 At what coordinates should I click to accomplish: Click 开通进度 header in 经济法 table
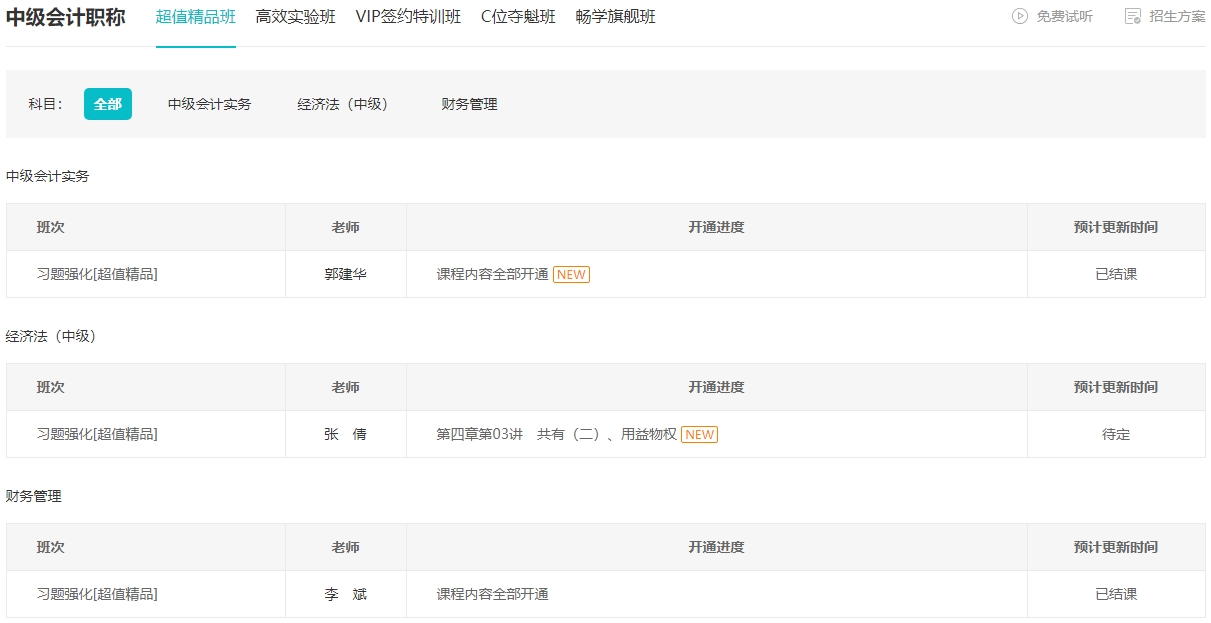pos(716,387)
